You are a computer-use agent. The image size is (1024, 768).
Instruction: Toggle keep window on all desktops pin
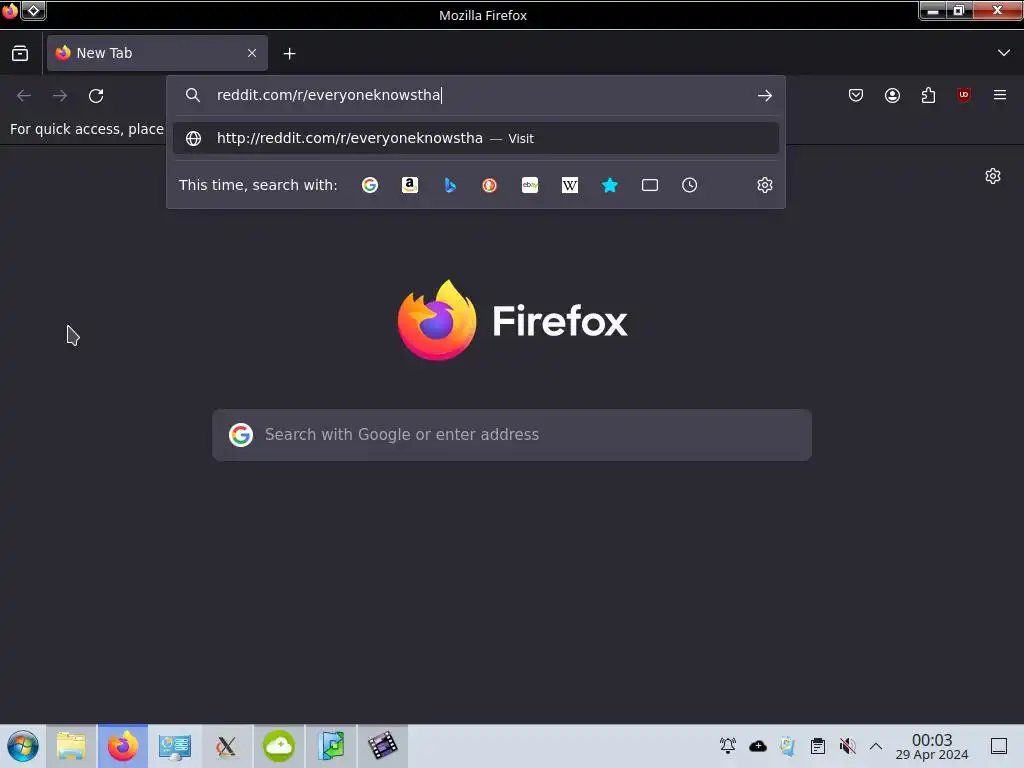point(33,11)
